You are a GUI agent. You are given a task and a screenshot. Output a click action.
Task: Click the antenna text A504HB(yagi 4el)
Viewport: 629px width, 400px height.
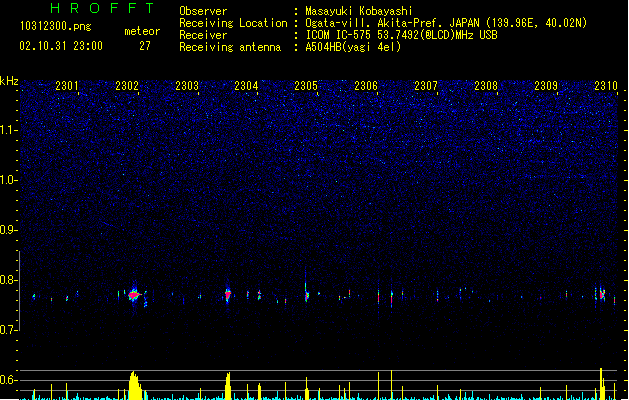pyautogui.click(x=353, y=47)
